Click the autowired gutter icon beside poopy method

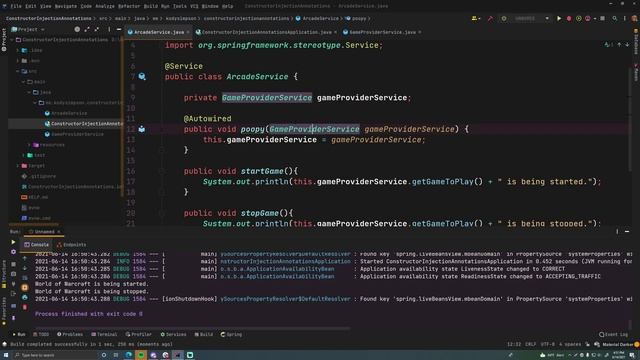pyautogui.click(x=142, y=129)
